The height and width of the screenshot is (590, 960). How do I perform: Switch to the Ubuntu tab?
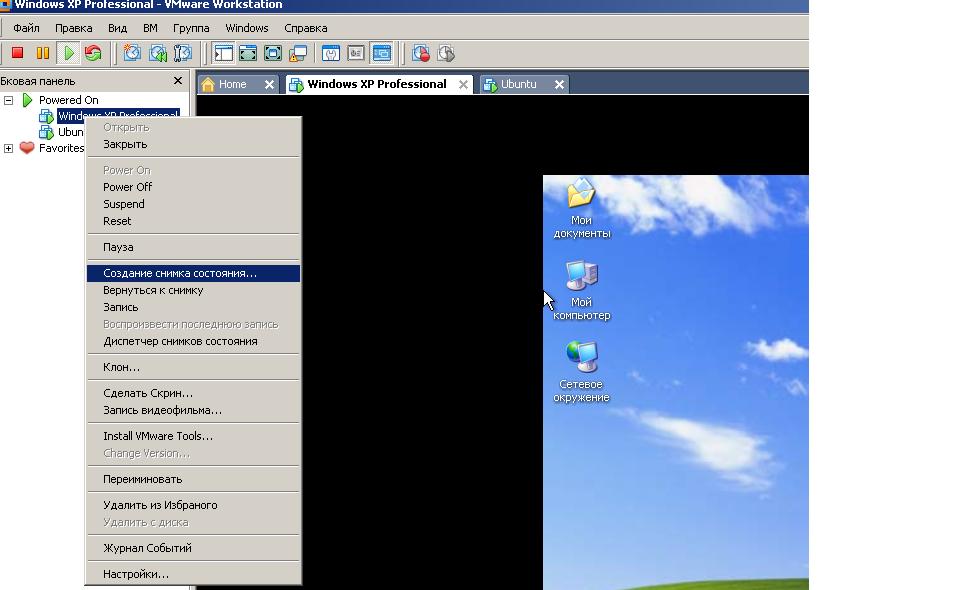click(525, 84)
